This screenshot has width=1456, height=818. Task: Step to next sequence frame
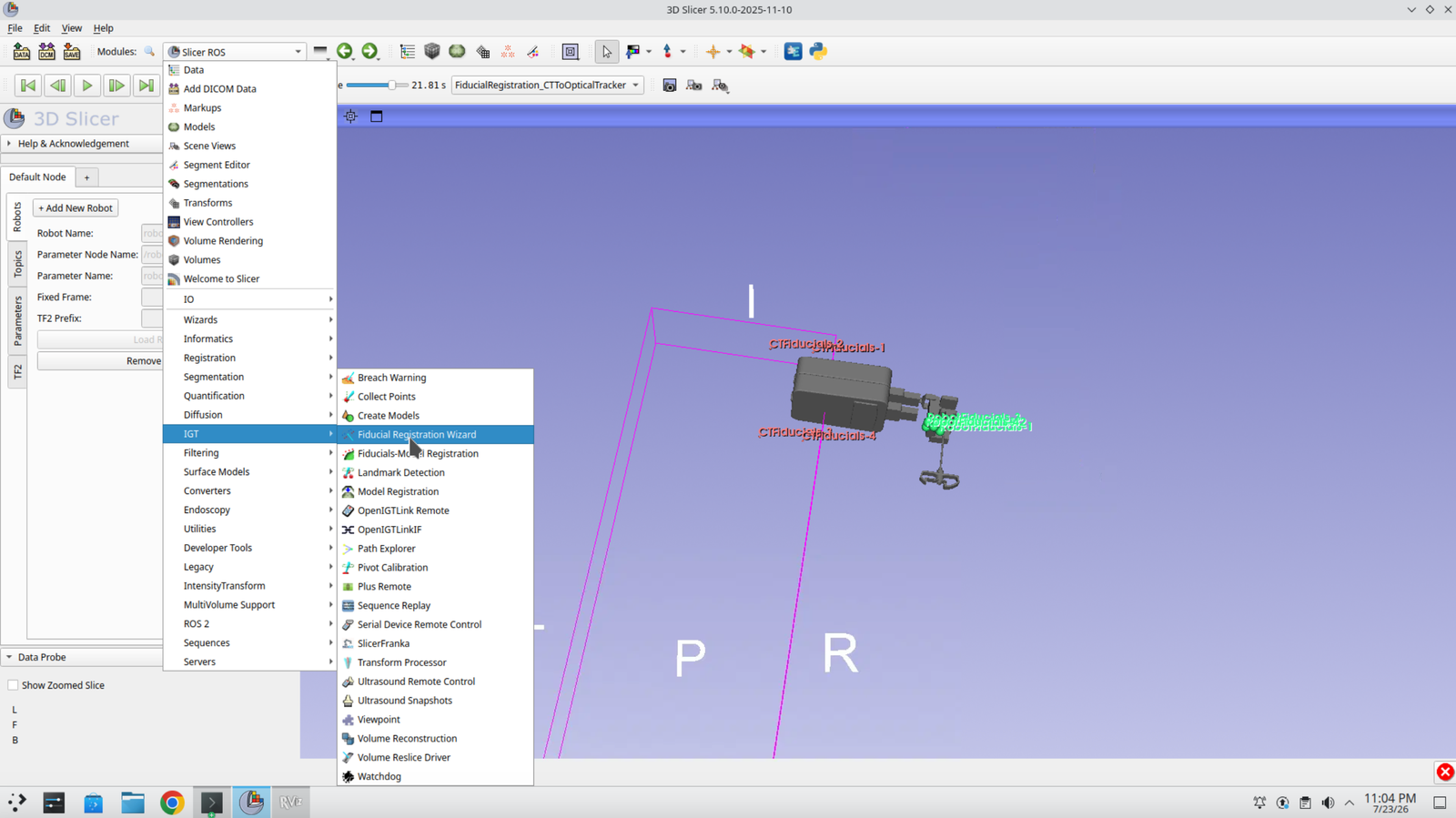coord(116,86)
